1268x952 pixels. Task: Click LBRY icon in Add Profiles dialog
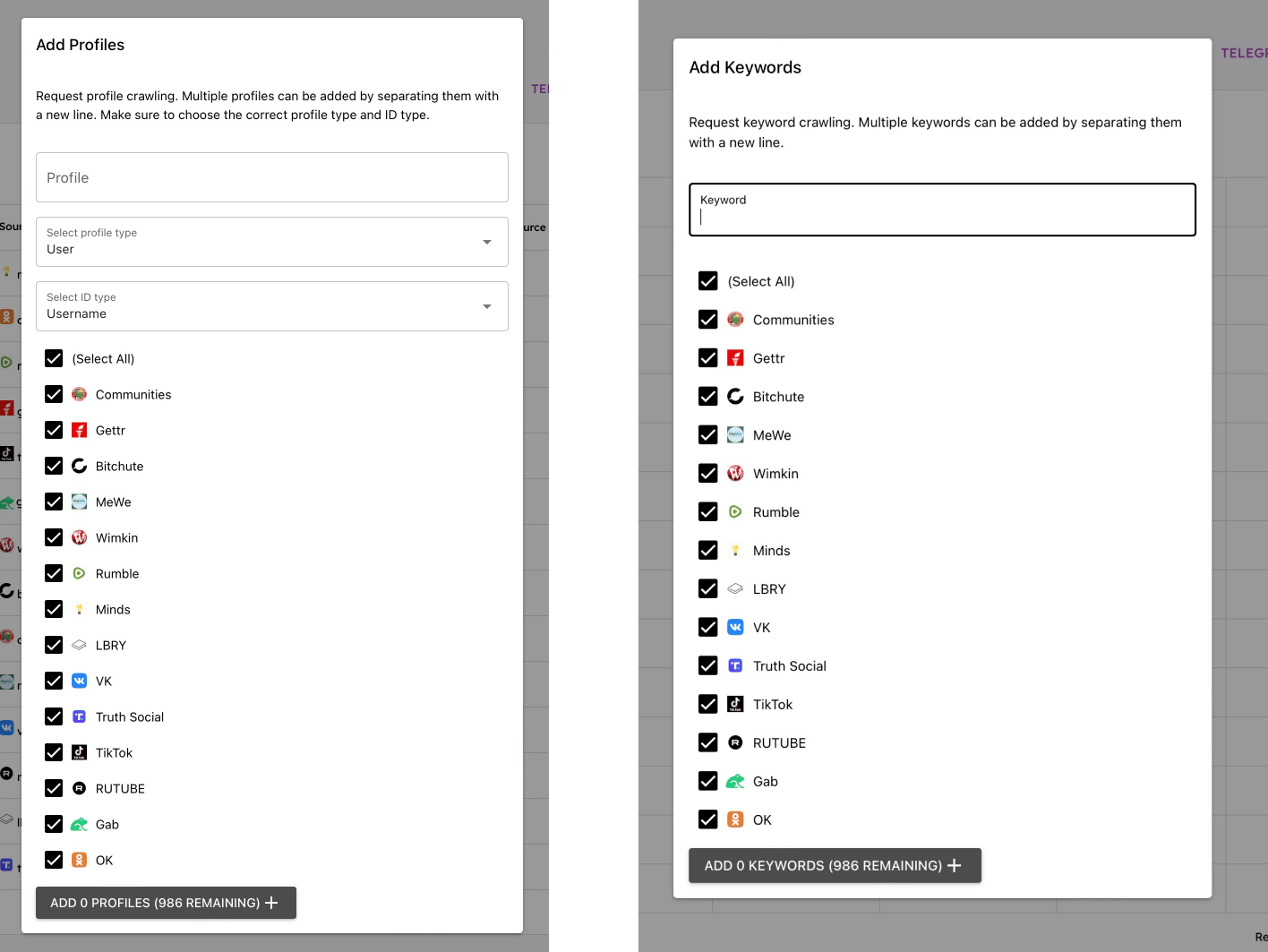[x=79, y=645]
